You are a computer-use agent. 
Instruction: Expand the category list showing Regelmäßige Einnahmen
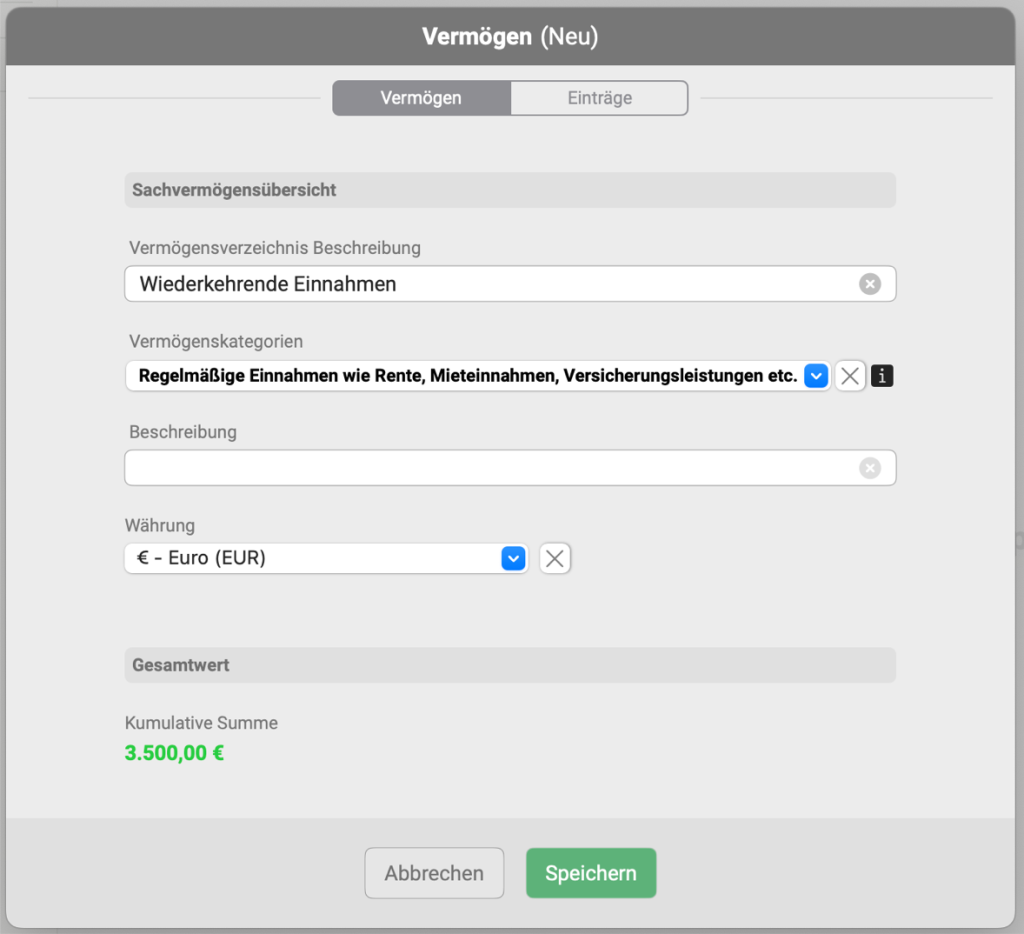point(468,376)
